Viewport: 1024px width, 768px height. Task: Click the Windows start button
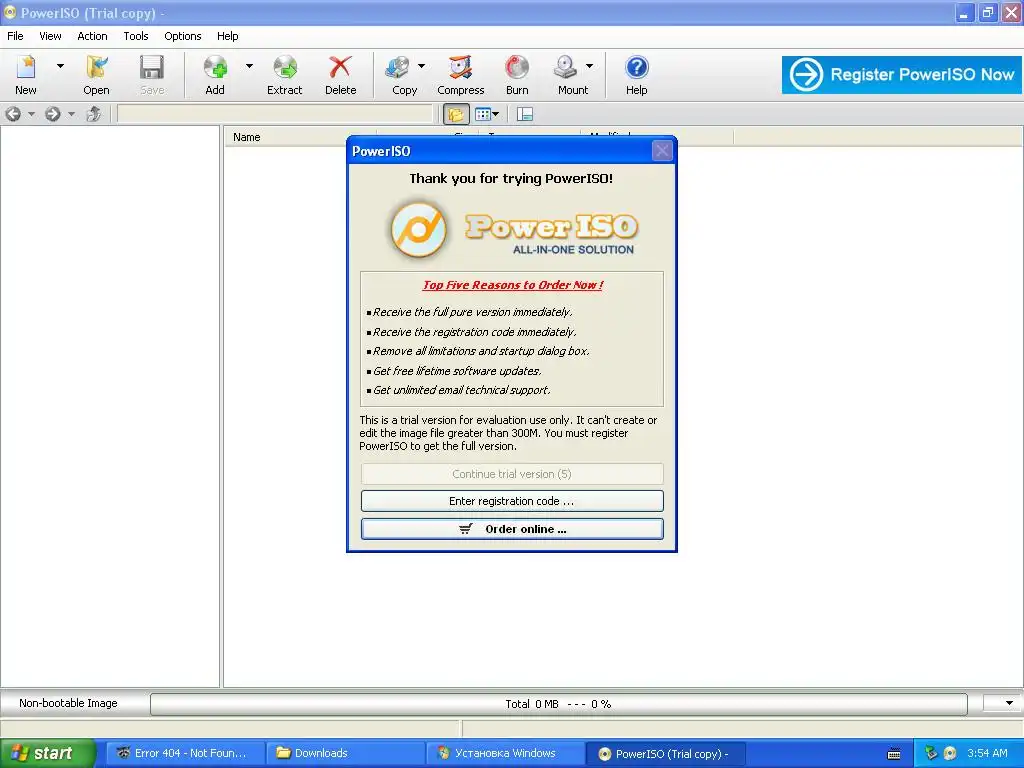(48, 753)
